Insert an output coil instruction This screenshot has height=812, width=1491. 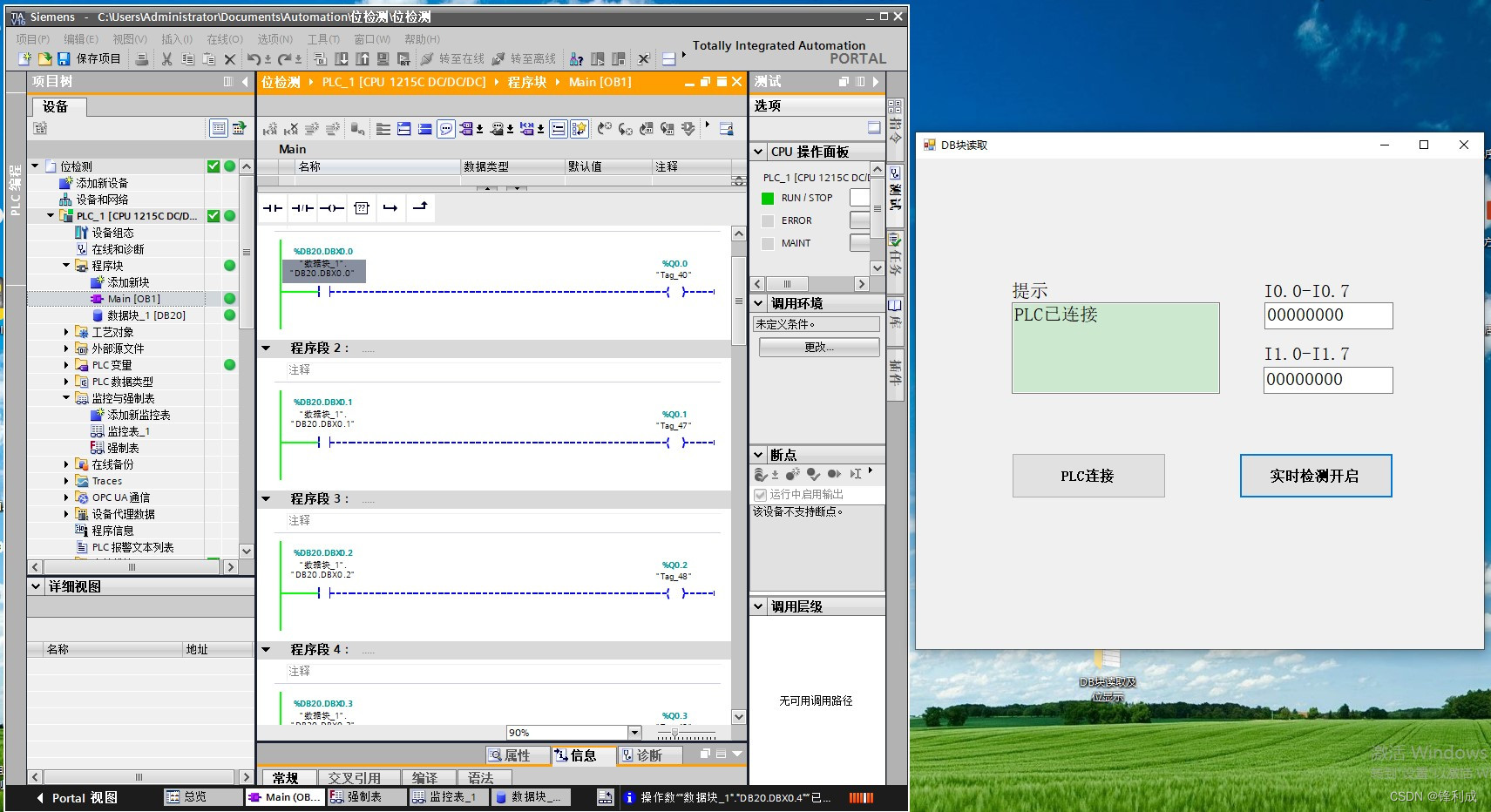pos(332,207)
